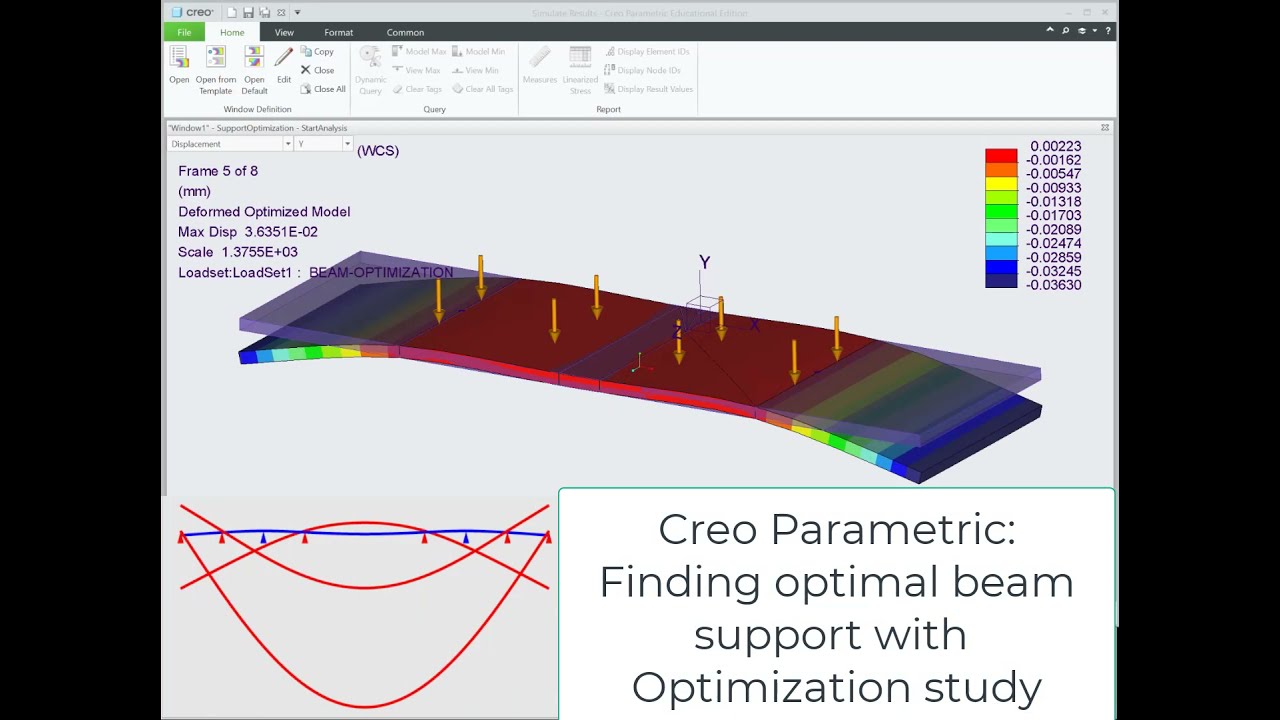The image size is (1280, 720).
Task: Click the Dynamic Query icon
Action: coord(370,58)
